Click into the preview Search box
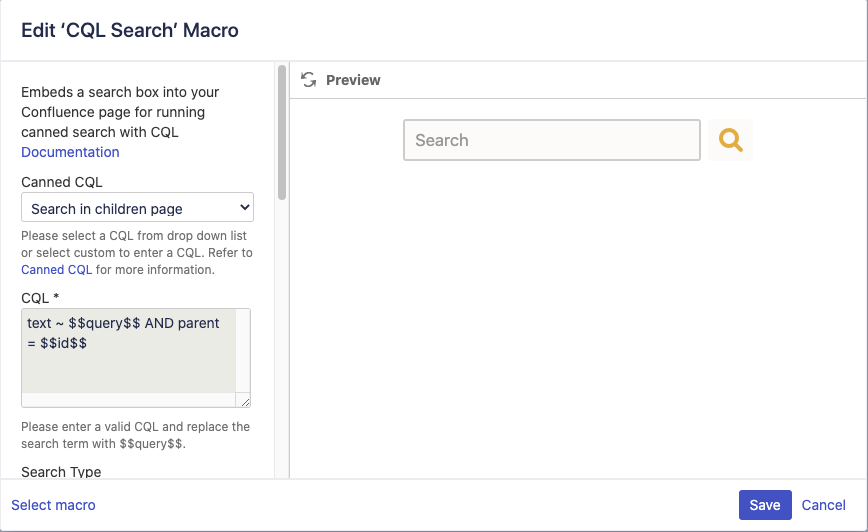The image size is (868, 532). tap(551, 141)
